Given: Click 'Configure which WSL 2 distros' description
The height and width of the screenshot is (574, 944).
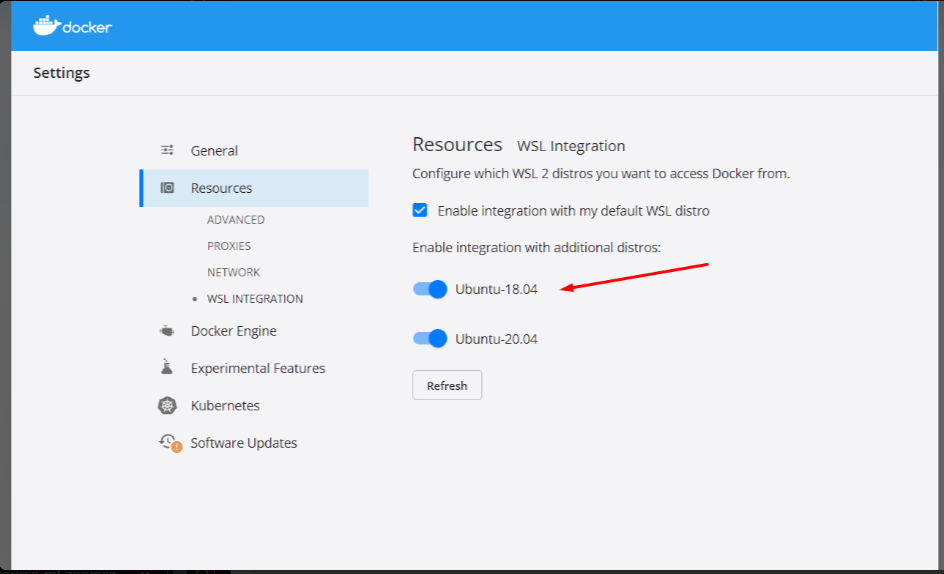Looking at the screenshot, I should point(601,174).
